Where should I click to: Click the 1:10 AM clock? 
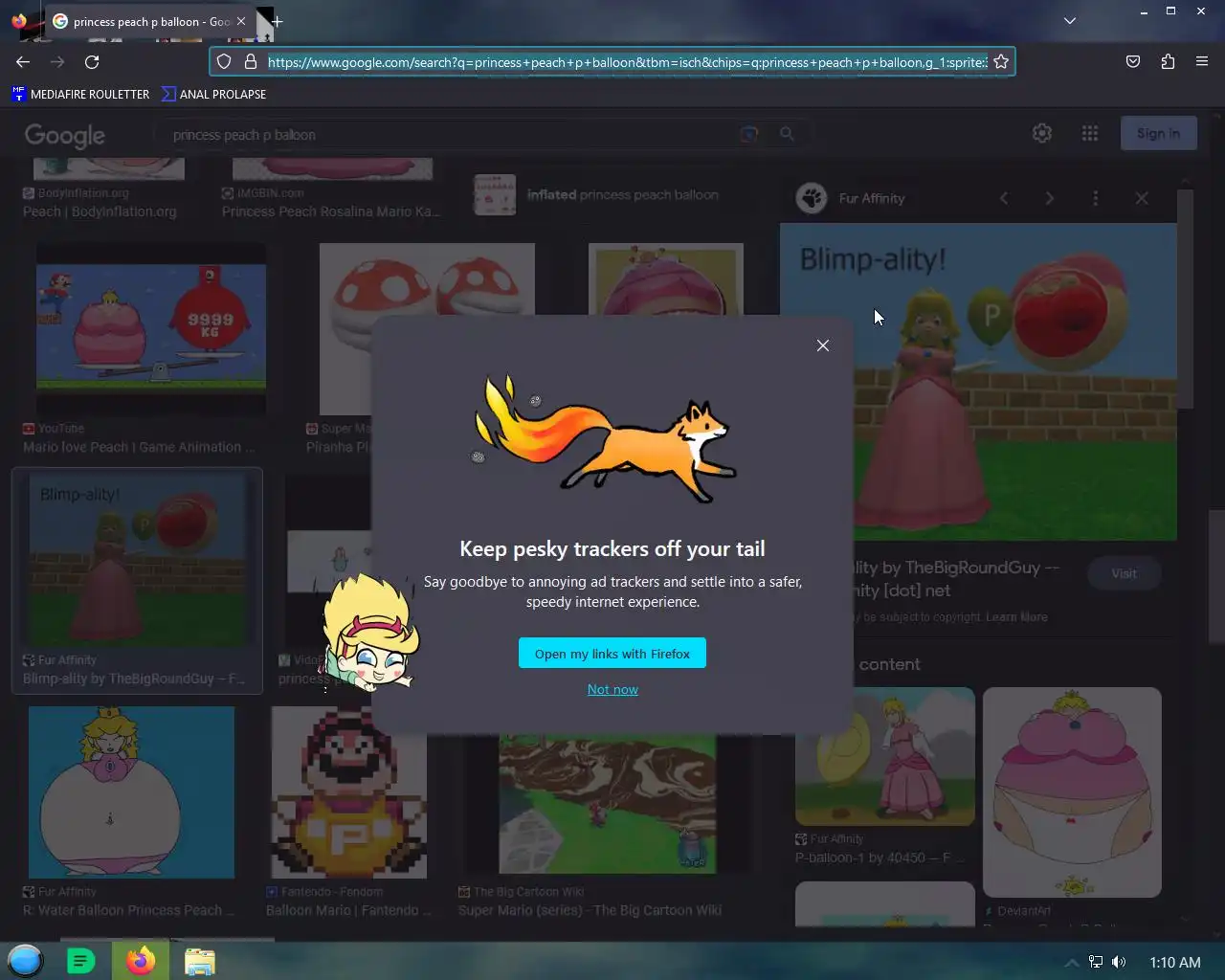[x=1175, y=963]
